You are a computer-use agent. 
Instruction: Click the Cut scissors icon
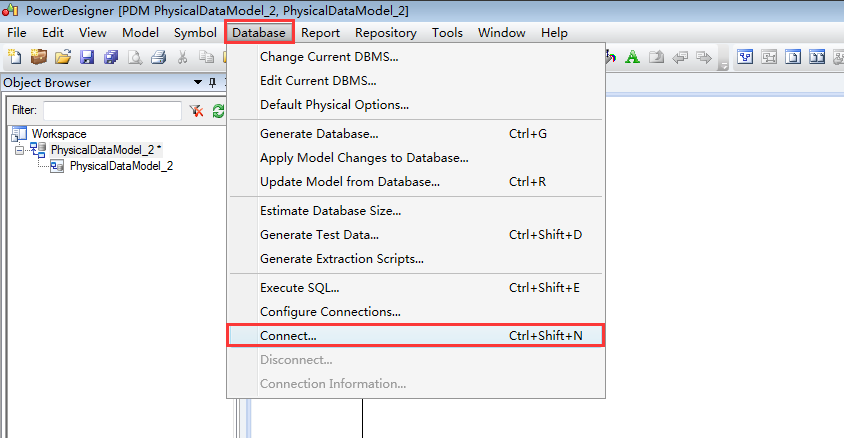(182, 57)
